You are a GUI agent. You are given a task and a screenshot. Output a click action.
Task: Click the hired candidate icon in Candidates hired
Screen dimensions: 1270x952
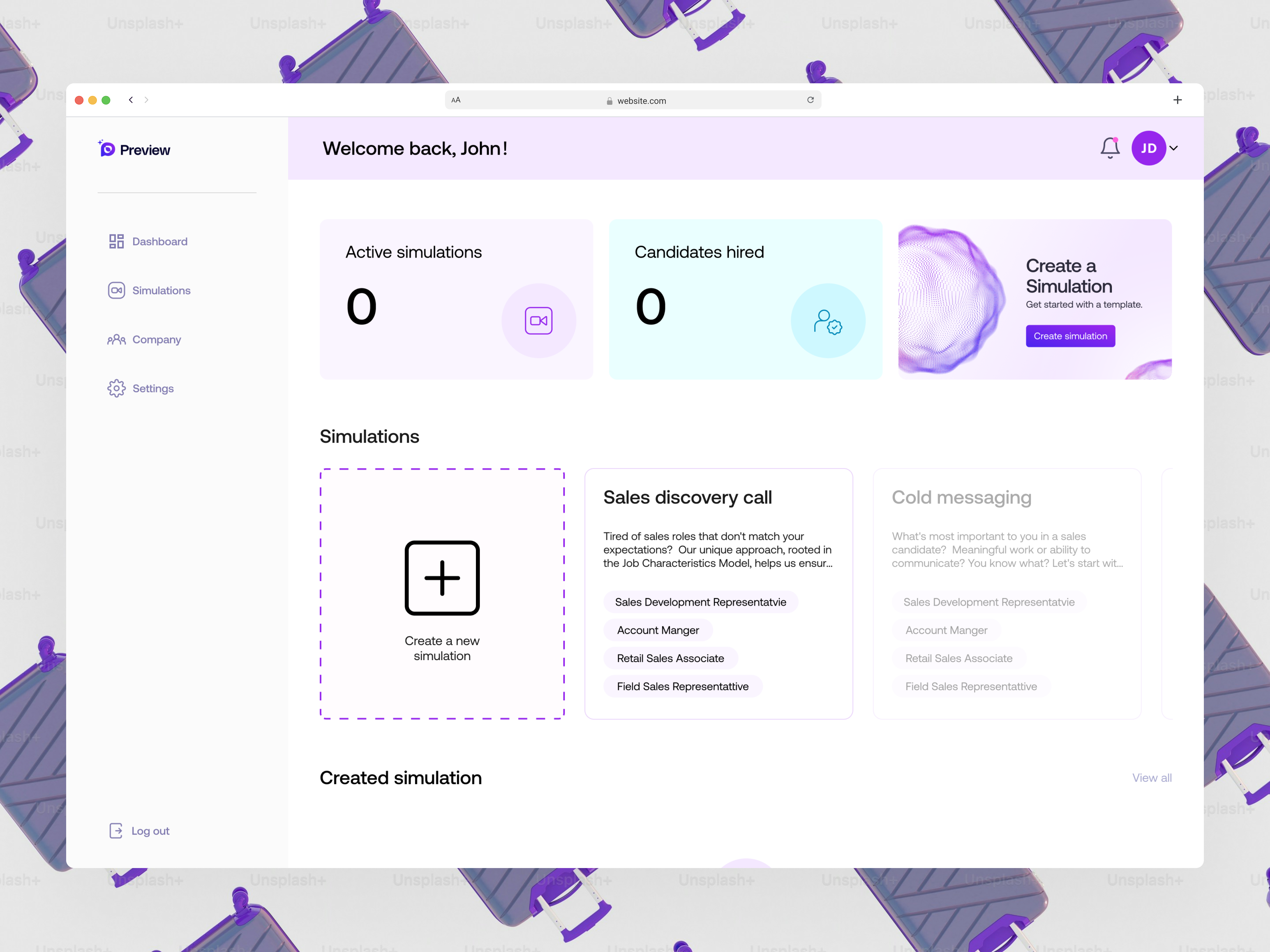coord(827,321)
